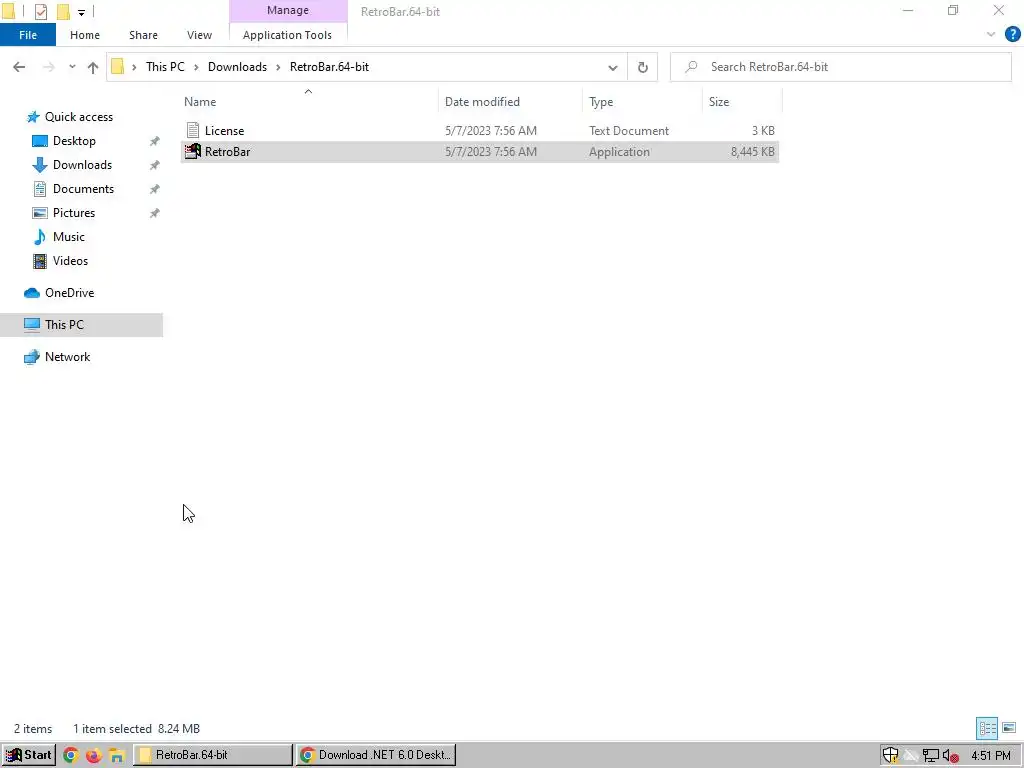
Task: Open Music in the navigation pane
Action: point(69,237)
